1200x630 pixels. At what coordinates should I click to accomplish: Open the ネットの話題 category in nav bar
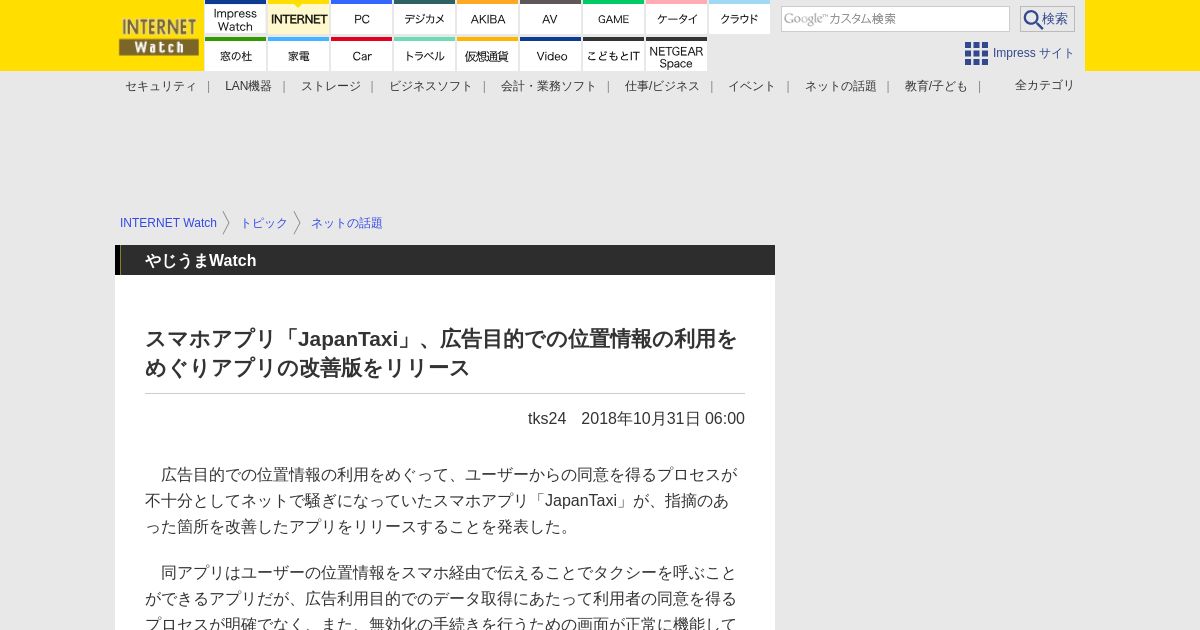[x=841, y=86]
